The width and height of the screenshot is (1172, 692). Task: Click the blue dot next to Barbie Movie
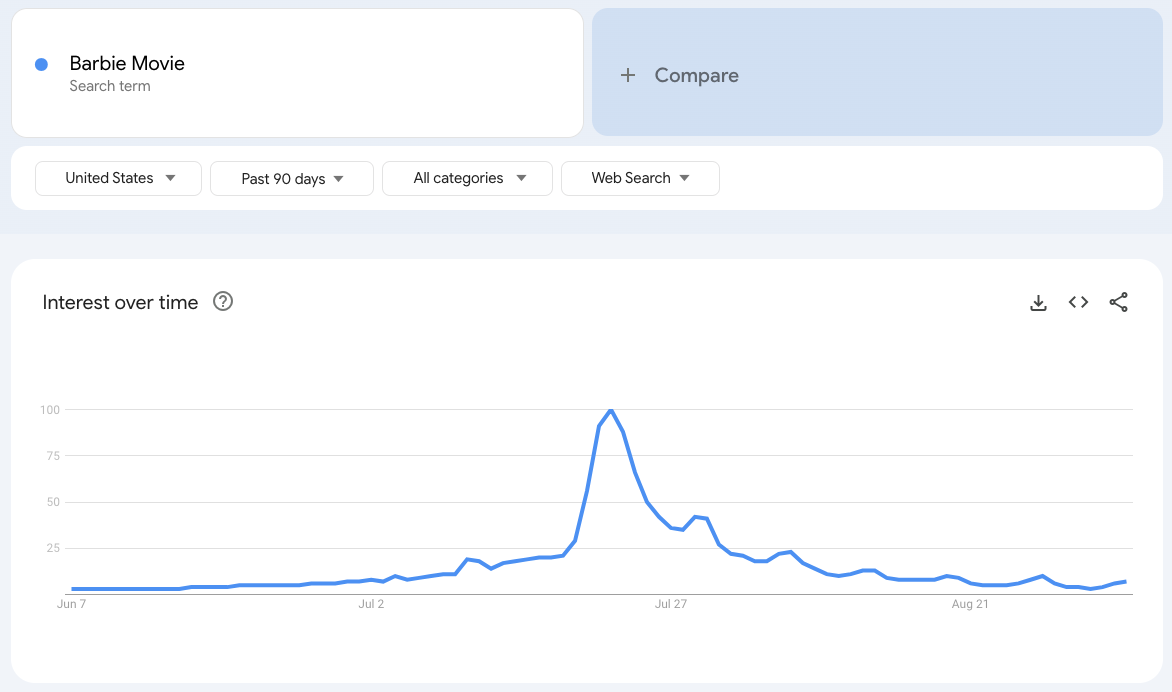42,65
